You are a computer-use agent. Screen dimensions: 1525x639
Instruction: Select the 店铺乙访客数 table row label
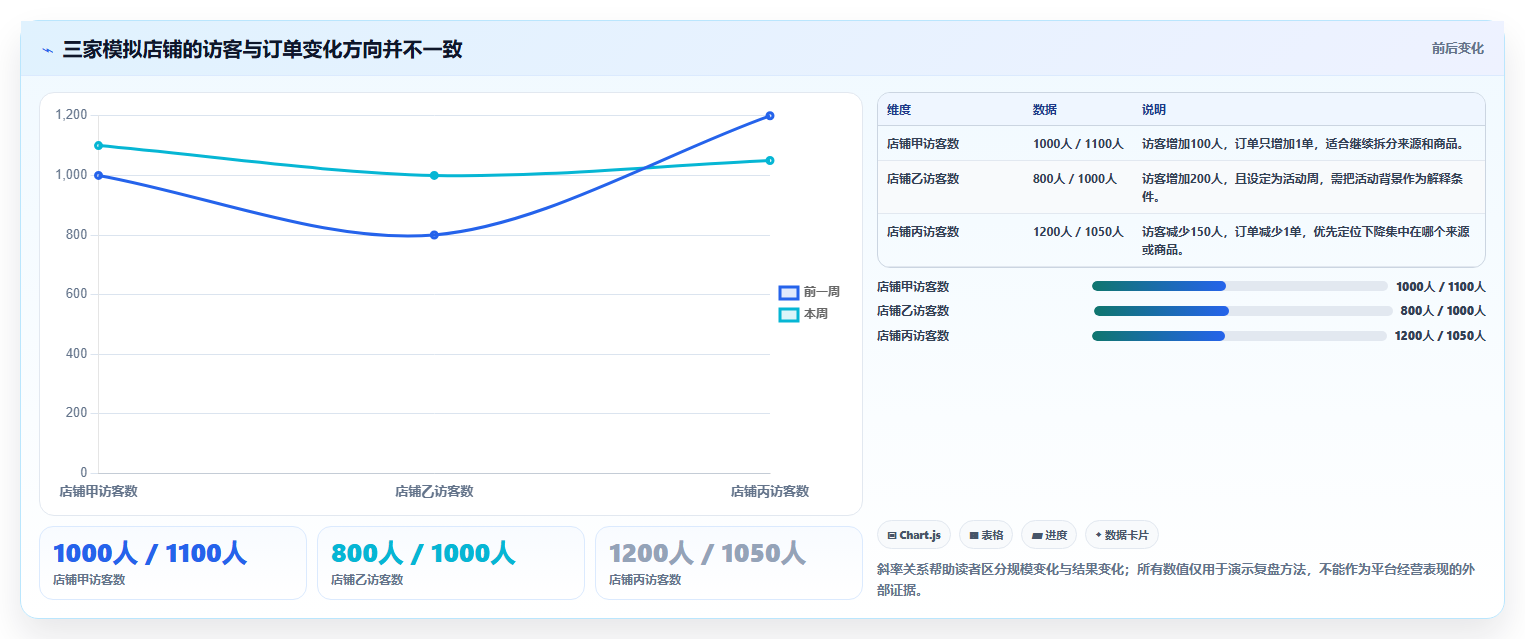923,179
